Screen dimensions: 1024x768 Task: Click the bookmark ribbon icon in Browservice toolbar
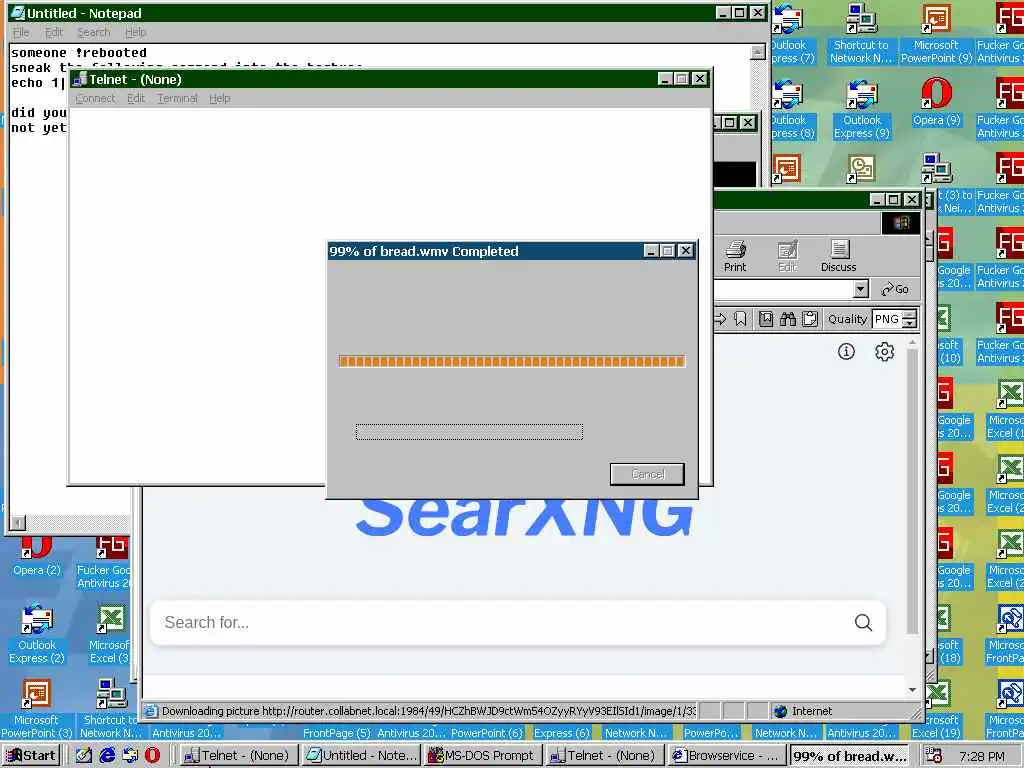point(741,319)
